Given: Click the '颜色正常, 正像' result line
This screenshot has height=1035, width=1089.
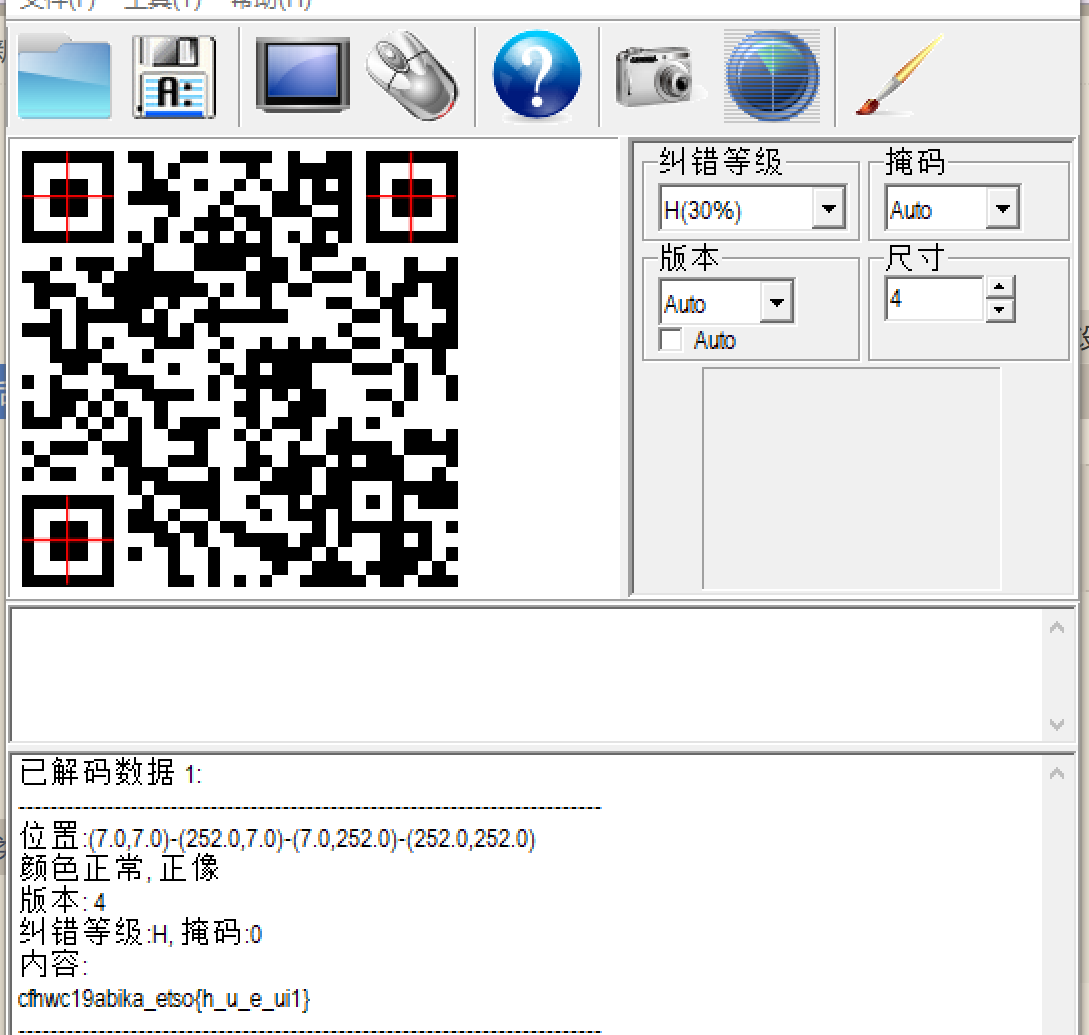Looking at the screenshot, I should (x=119, y=868).
